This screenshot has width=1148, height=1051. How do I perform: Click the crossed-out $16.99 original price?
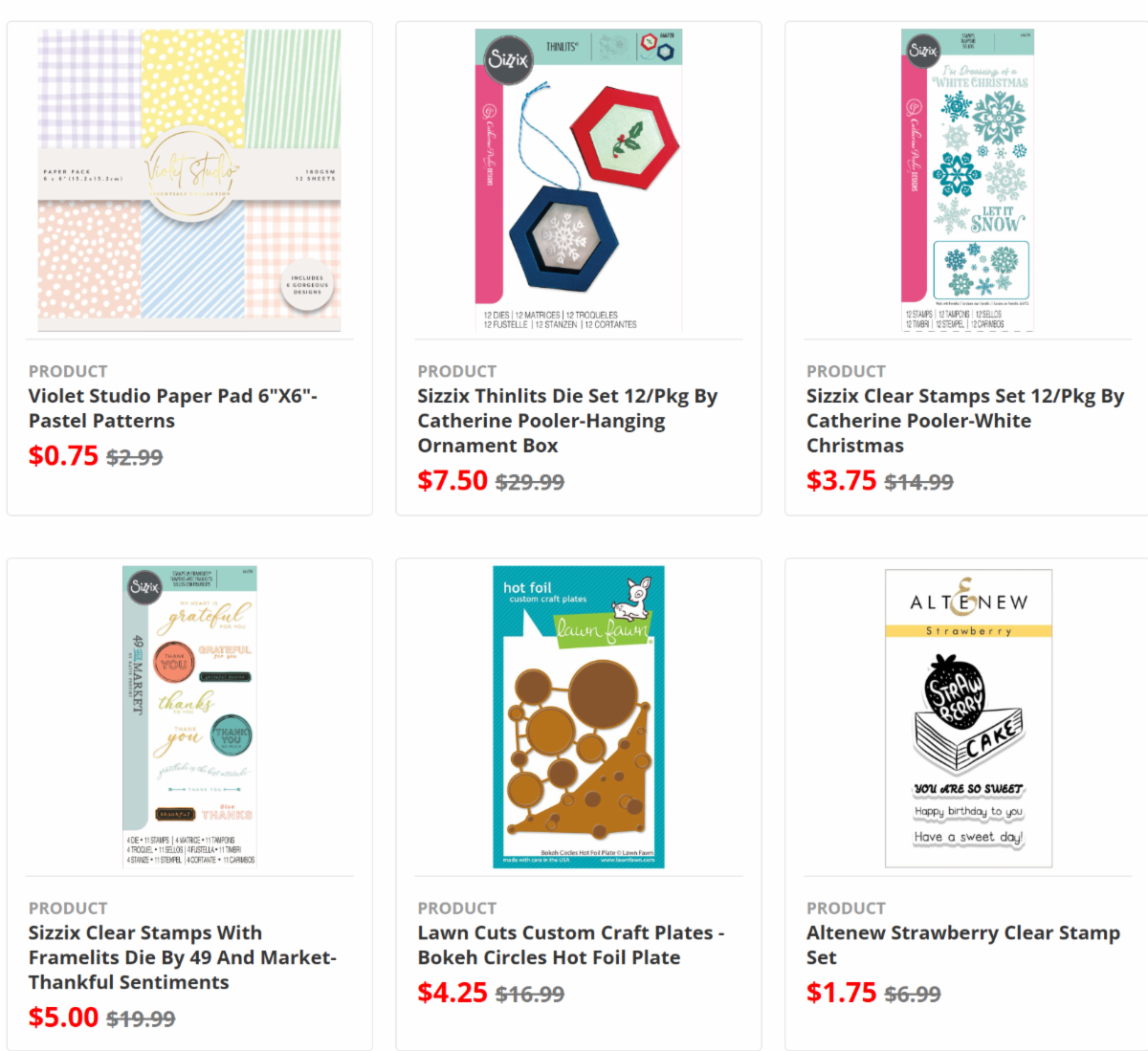click(x=530, y=995)
